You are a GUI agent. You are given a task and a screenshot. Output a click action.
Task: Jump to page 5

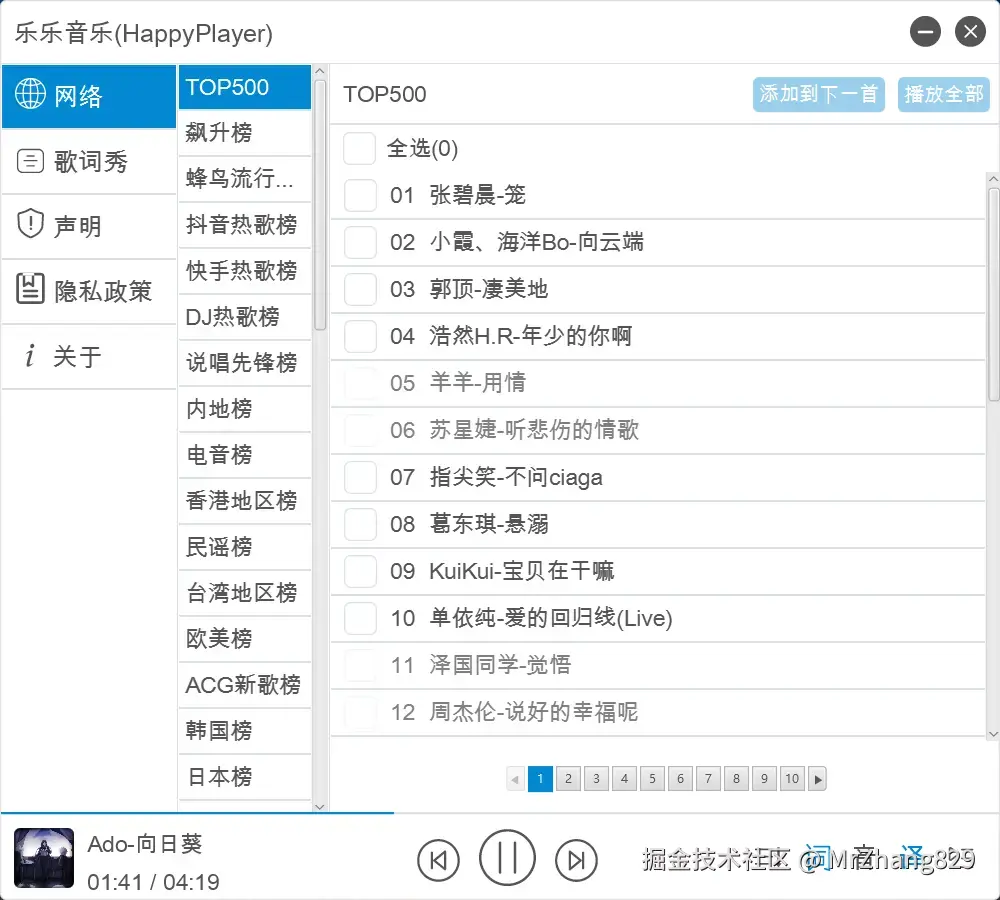pos(652,779)
